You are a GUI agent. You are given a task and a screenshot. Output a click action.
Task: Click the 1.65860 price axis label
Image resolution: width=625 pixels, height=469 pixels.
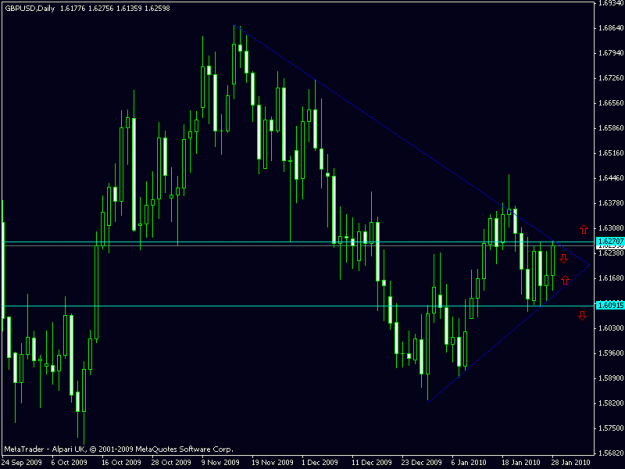click(611, 128)
